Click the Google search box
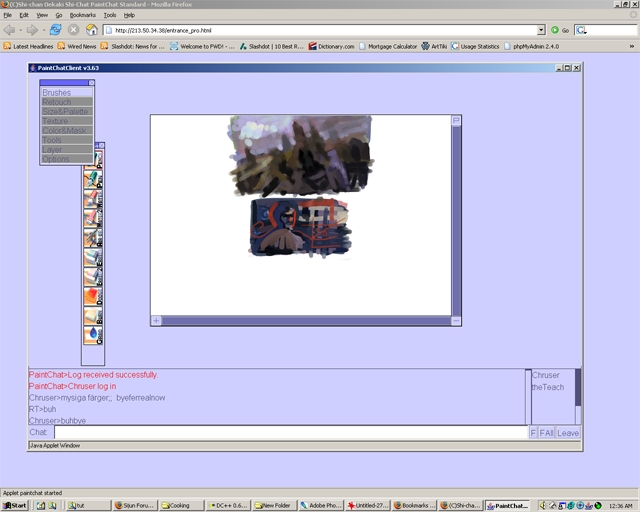640x512 pixels. coord(605,30)
